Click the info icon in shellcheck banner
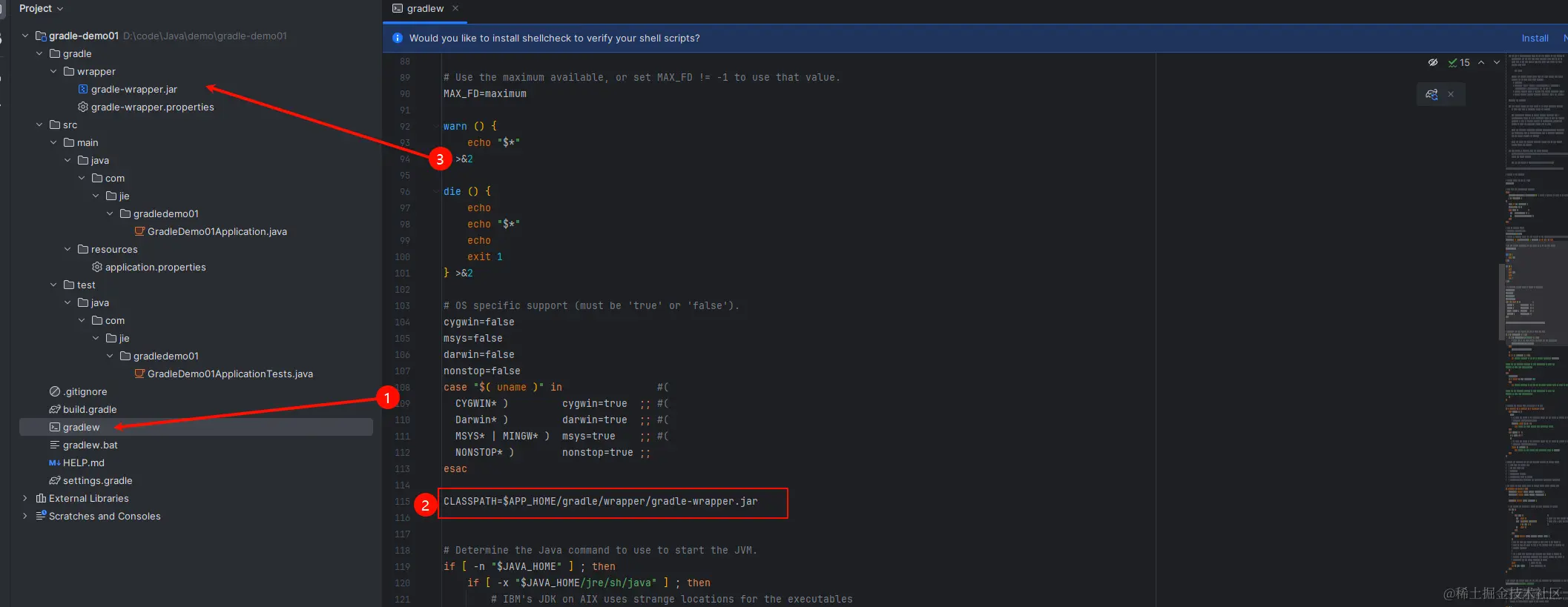Screen dimensions: 1568x607 [x=398, y=38]
